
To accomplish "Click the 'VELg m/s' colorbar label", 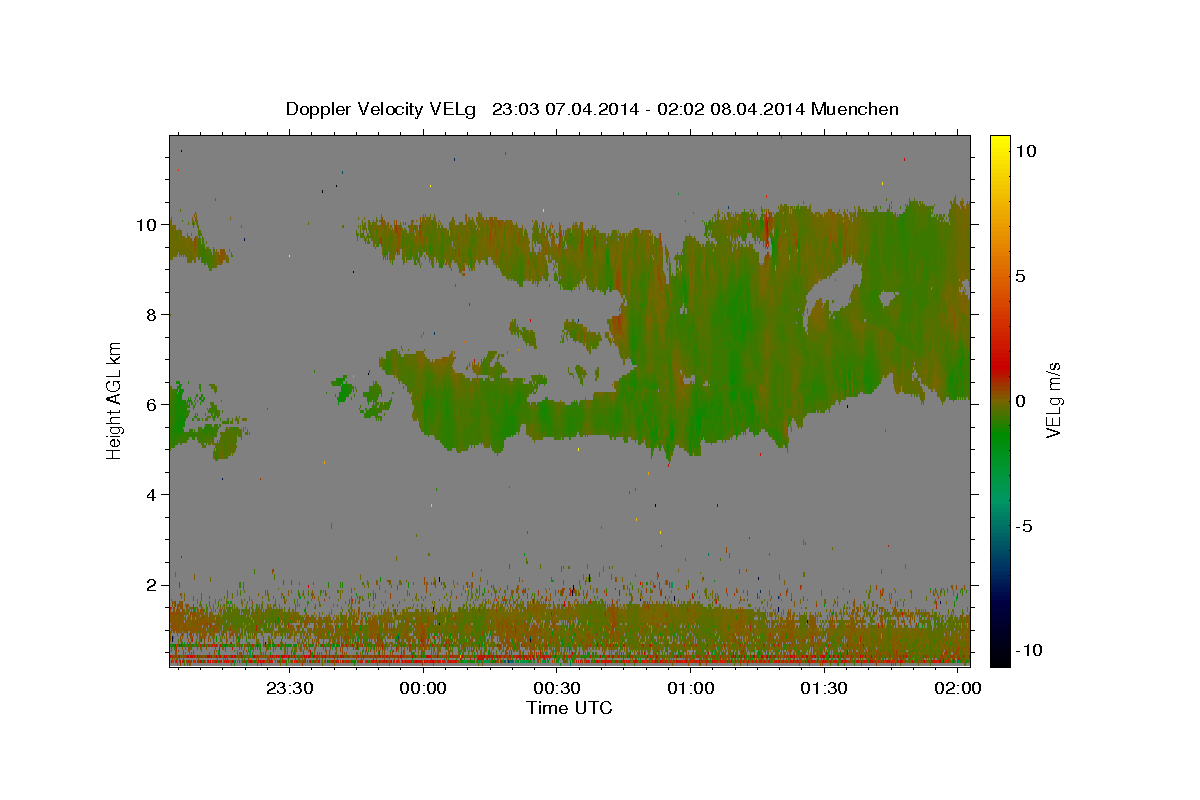I will click(1054, 399).
